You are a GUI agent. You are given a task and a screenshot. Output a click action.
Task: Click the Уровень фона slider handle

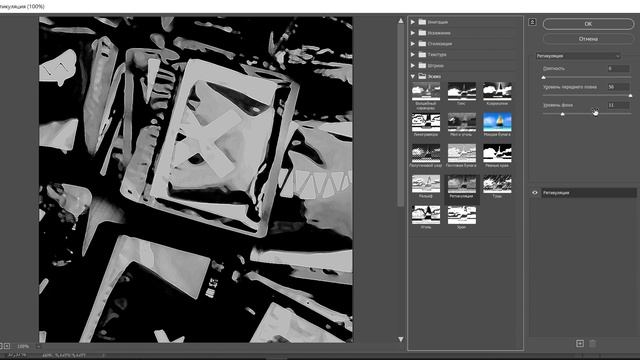click(x=562, y=114)
